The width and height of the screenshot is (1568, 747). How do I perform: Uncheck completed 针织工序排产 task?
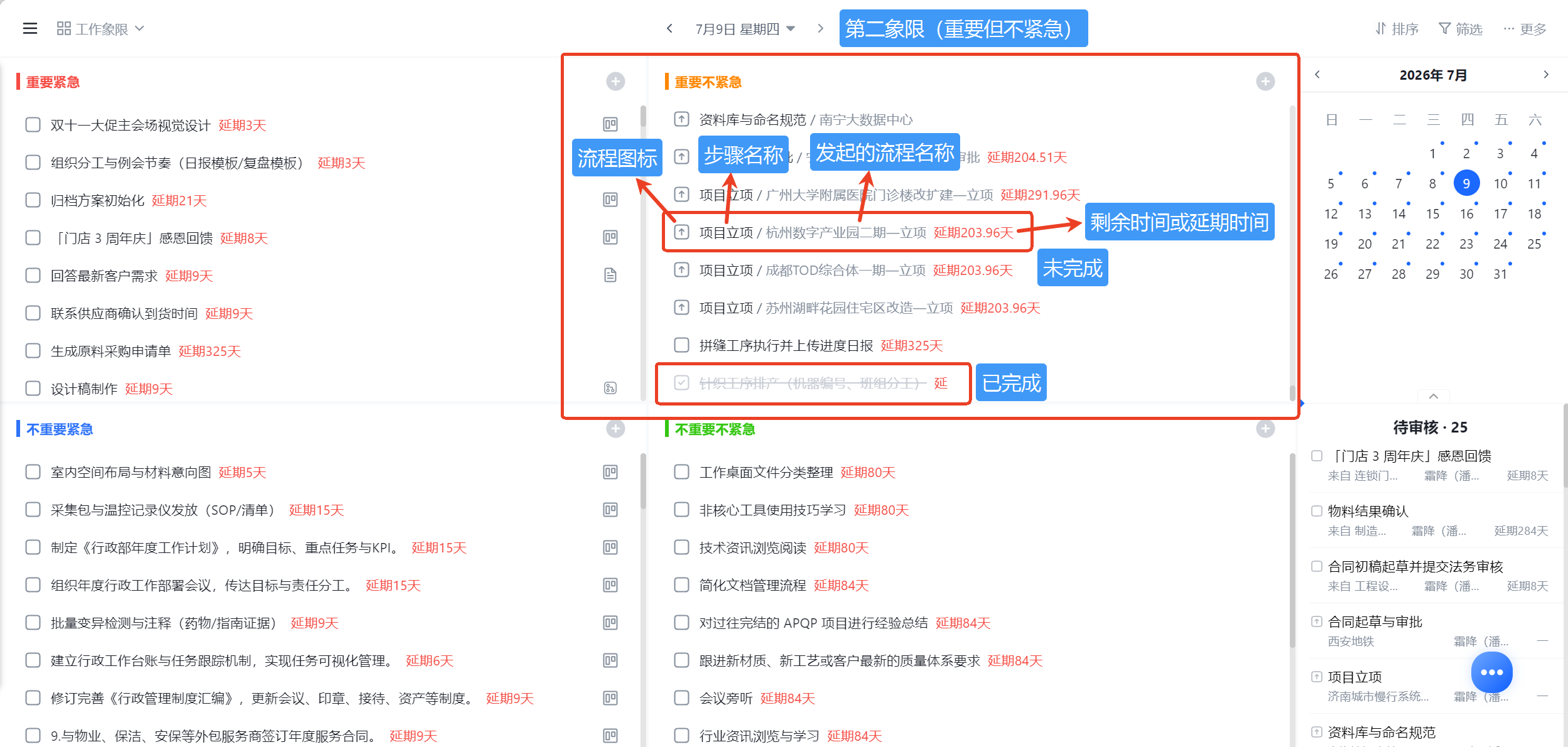[x=681, y=383]
